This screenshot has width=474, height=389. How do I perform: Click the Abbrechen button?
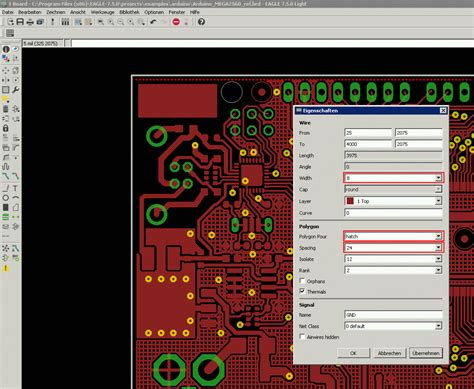pos(389,353)
